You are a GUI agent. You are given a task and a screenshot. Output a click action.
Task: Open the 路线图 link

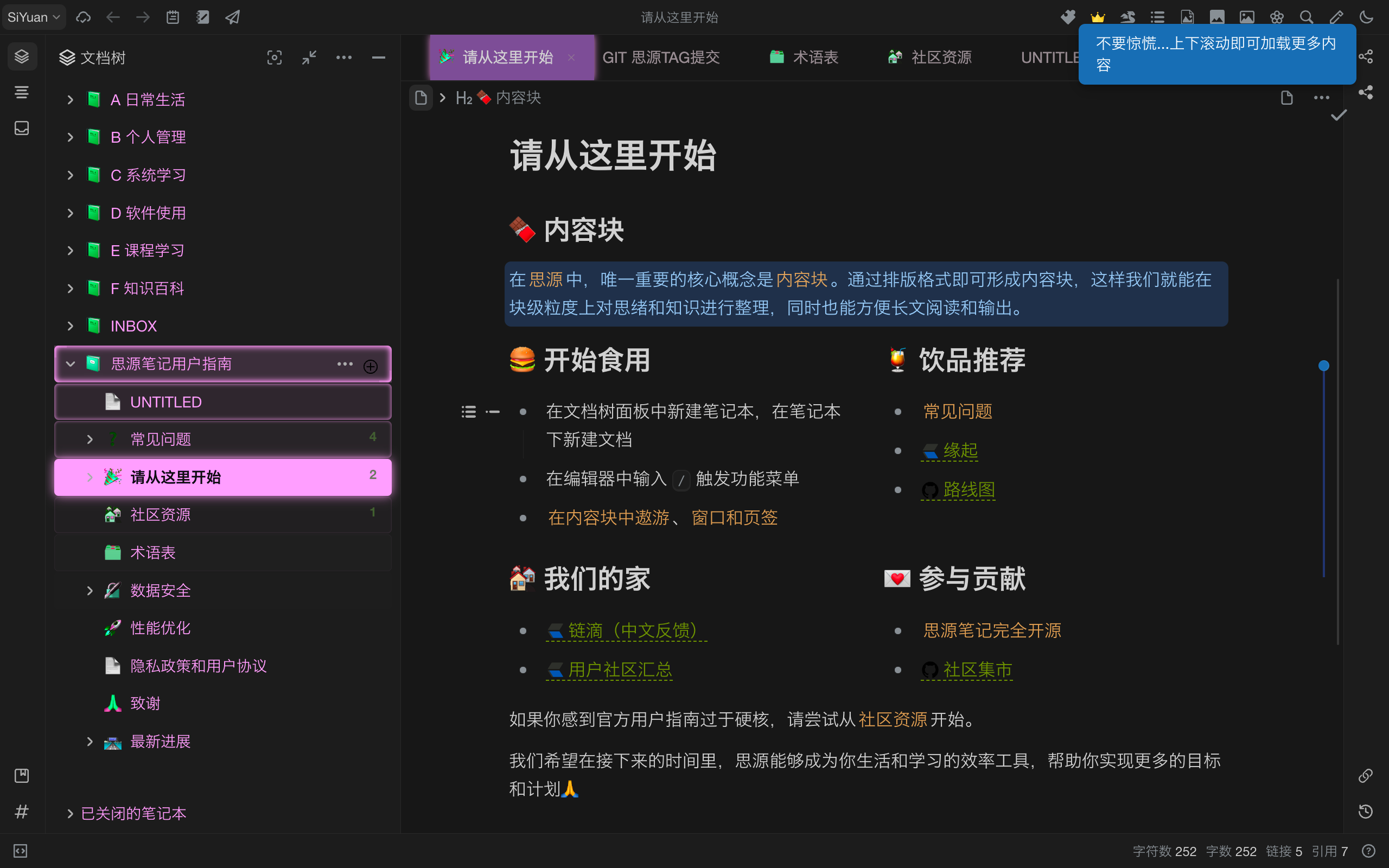969,490
